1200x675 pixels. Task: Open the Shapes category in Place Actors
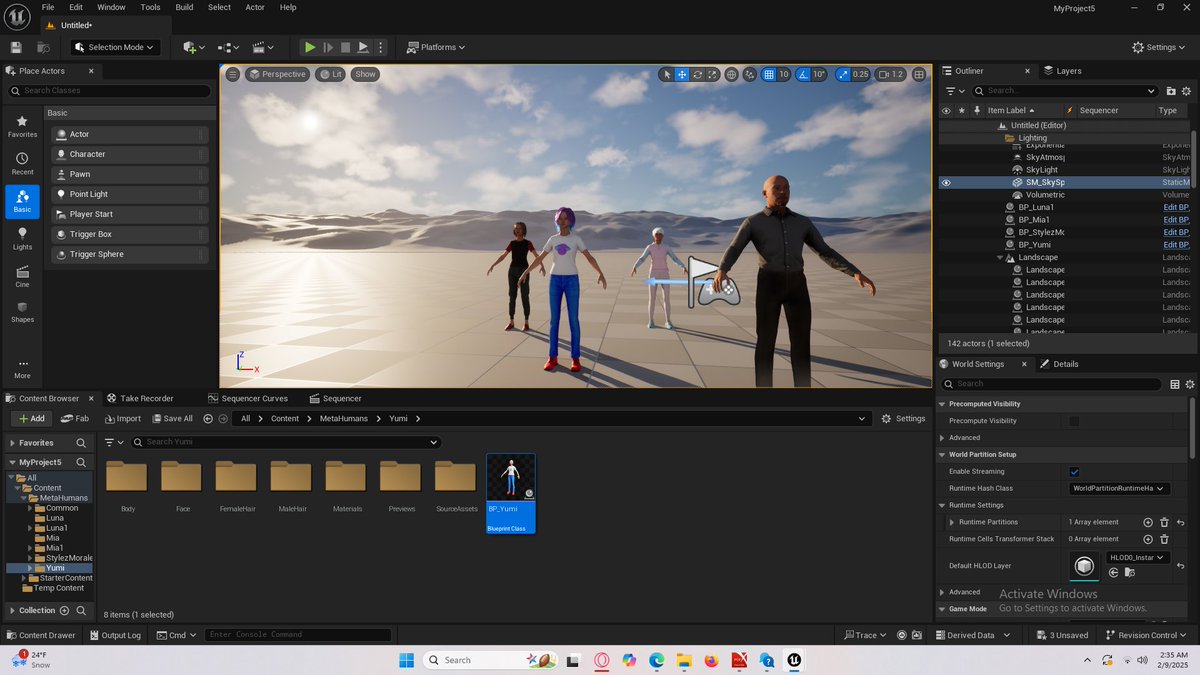click(22, 312)
